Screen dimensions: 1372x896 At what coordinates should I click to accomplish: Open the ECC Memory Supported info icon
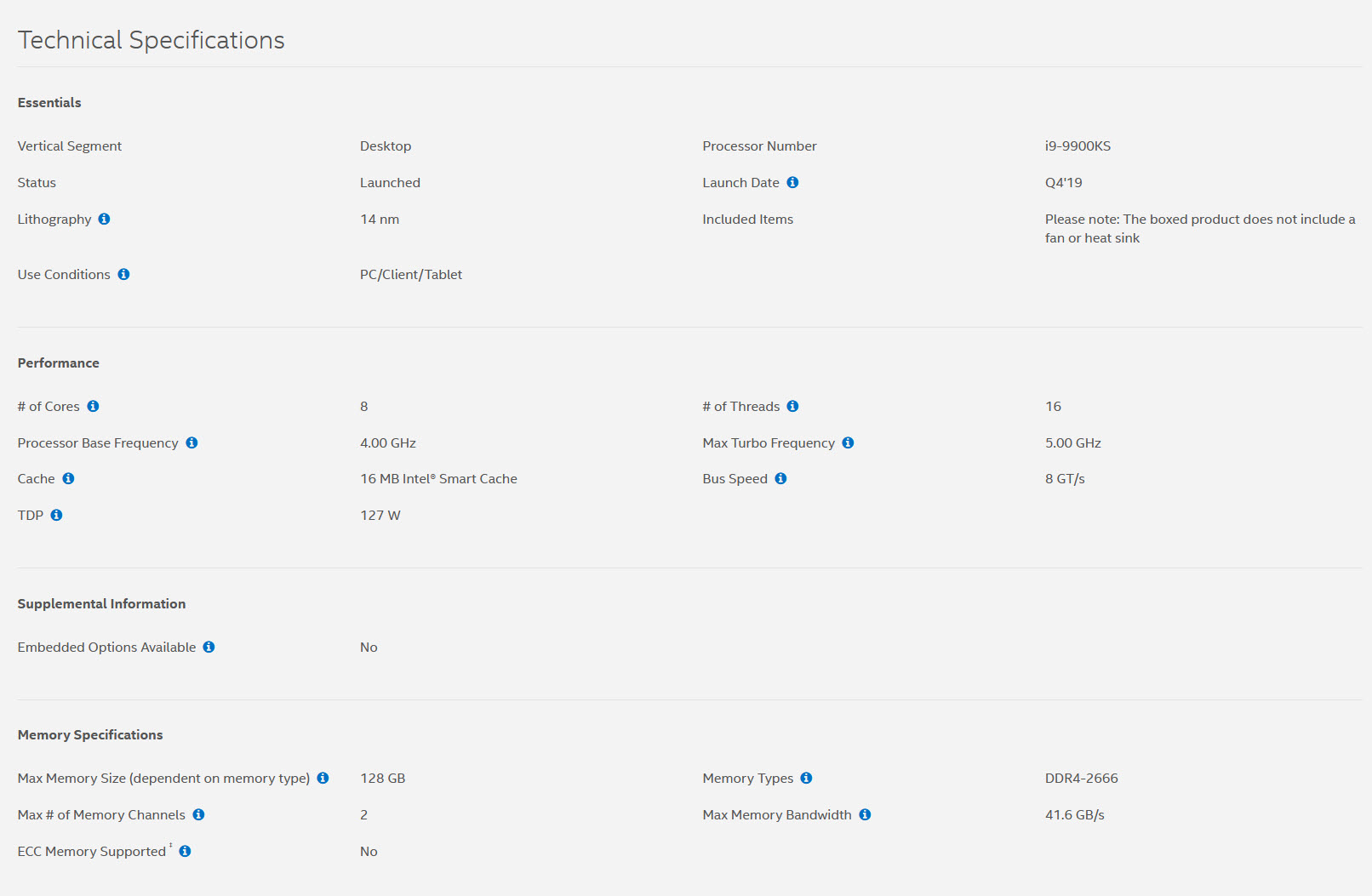tap(185, 851)
